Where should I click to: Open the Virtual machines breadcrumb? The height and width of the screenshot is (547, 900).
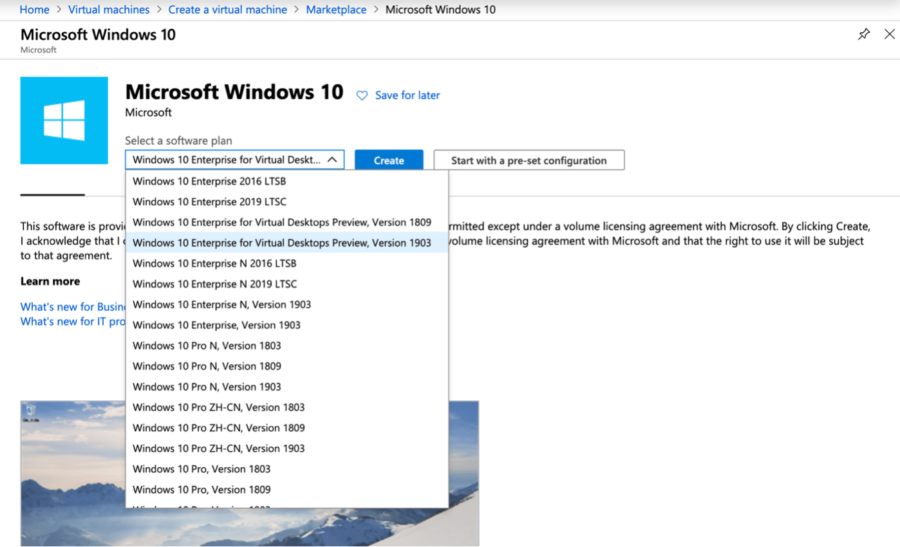[x=108, y=10]
